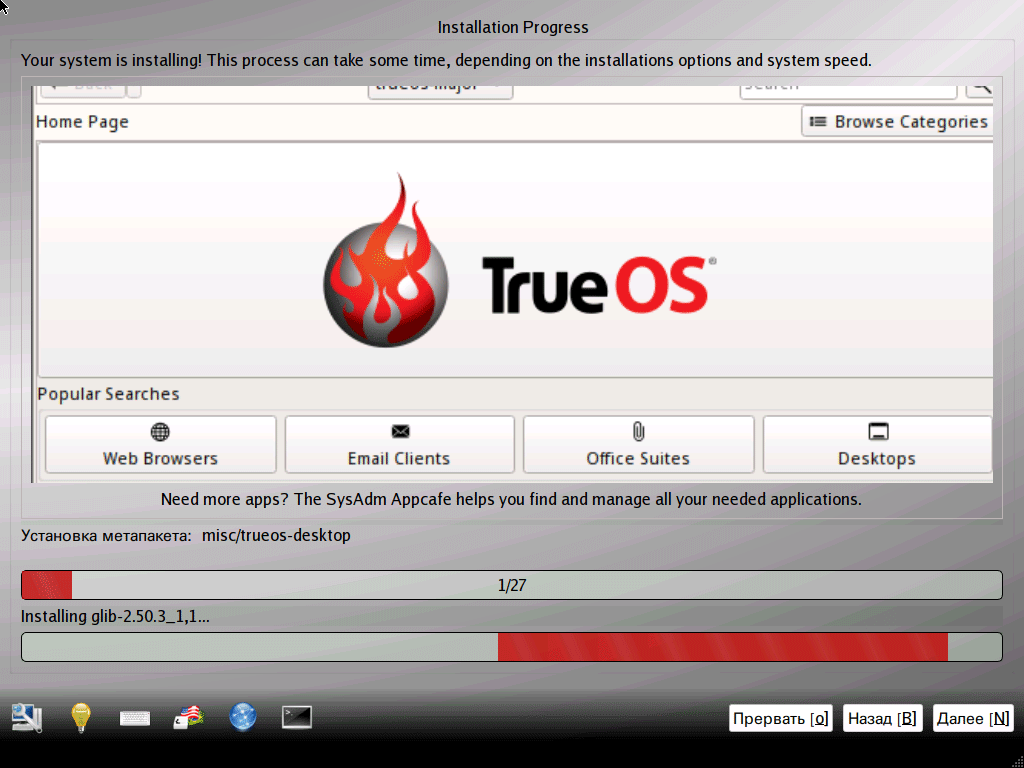Click the Installation Progress title
1024x768 pixels.
point(513,27)
